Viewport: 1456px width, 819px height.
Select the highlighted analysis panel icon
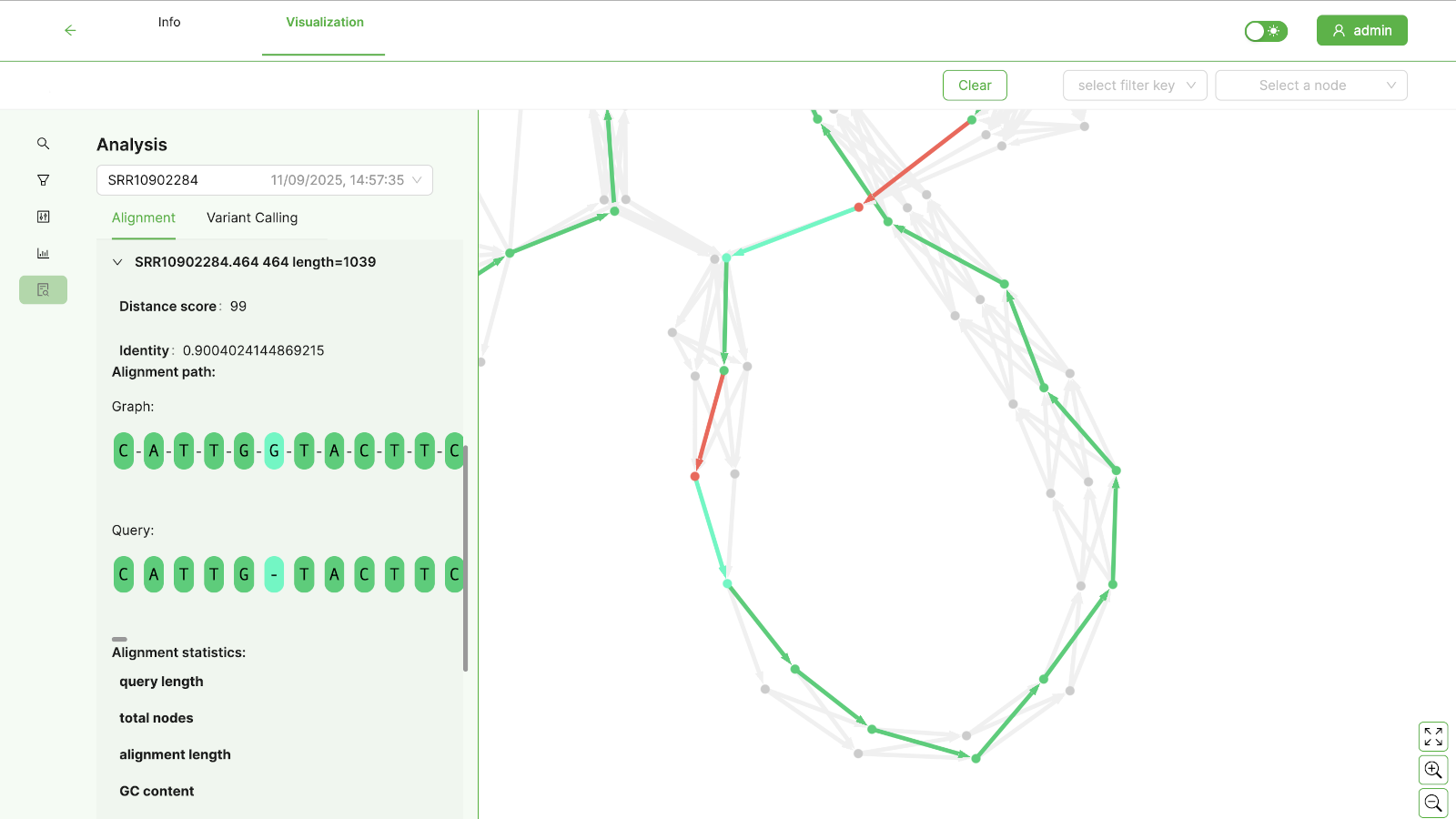[x=43, y=289]
